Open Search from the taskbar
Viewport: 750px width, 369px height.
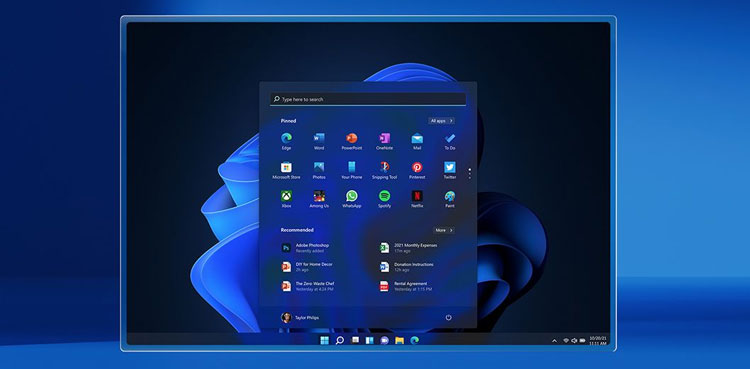(x=340, y=340)
